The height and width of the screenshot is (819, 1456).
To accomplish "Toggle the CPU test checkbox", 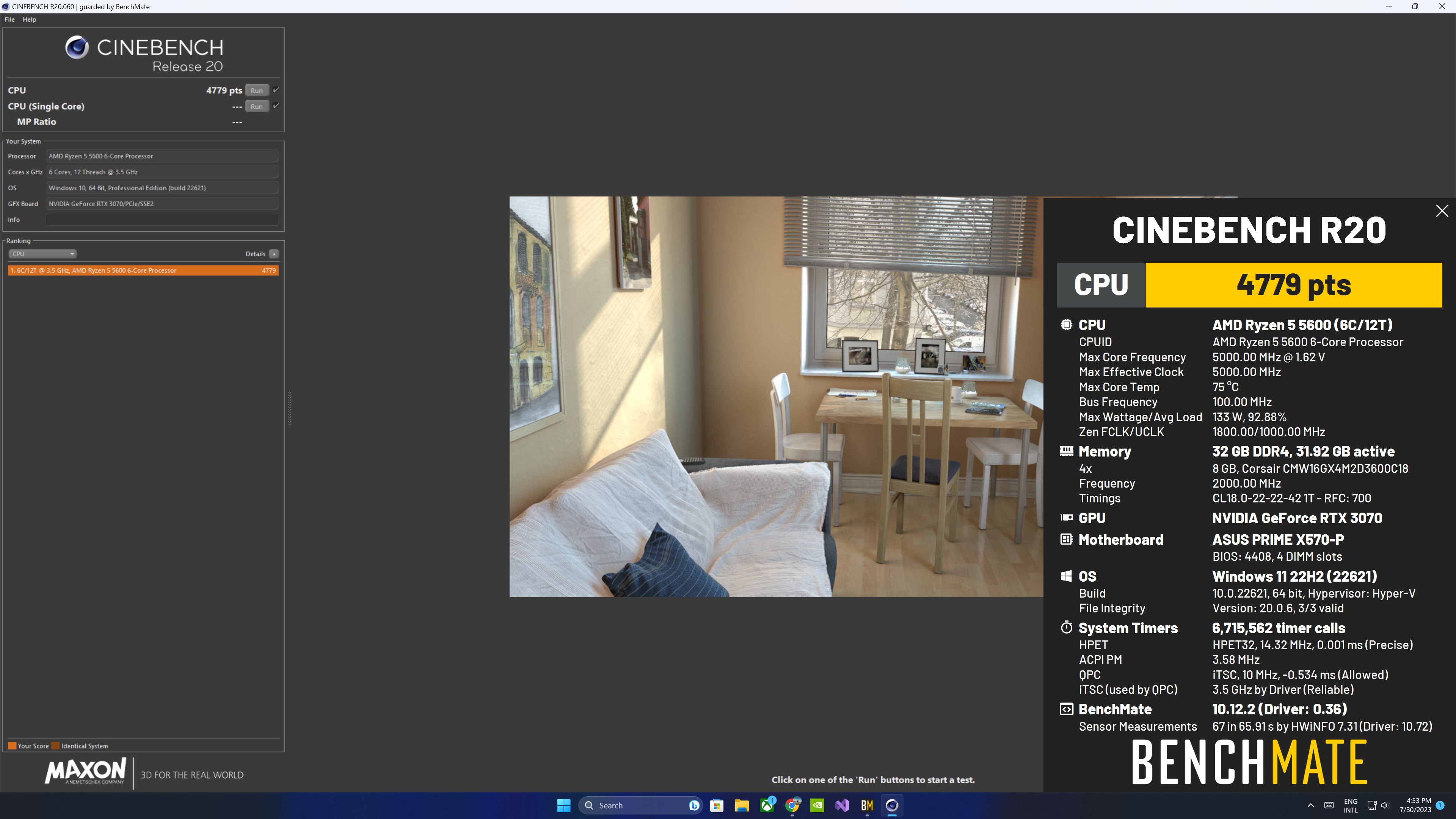I will click(276, 90).
